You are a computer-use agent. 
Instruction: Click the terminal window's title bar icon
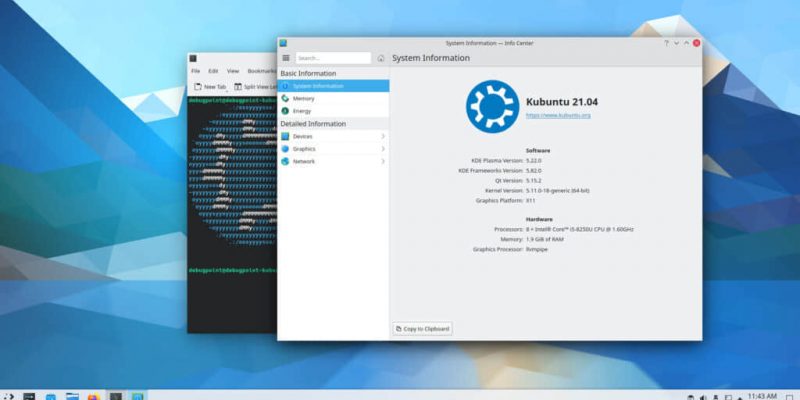coord(193,58)
